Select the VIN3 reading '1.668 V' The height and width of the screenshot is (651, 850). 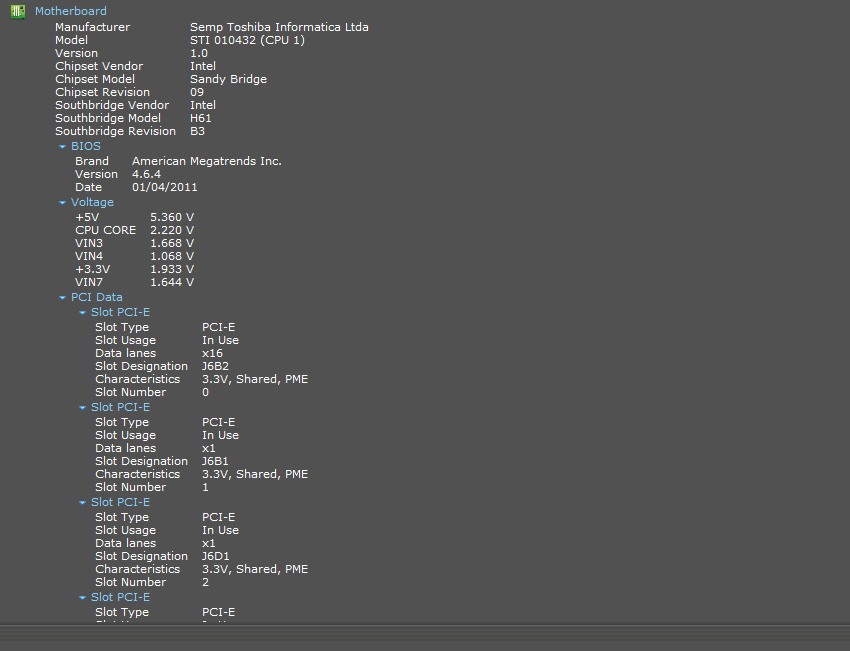coord(172,243)
